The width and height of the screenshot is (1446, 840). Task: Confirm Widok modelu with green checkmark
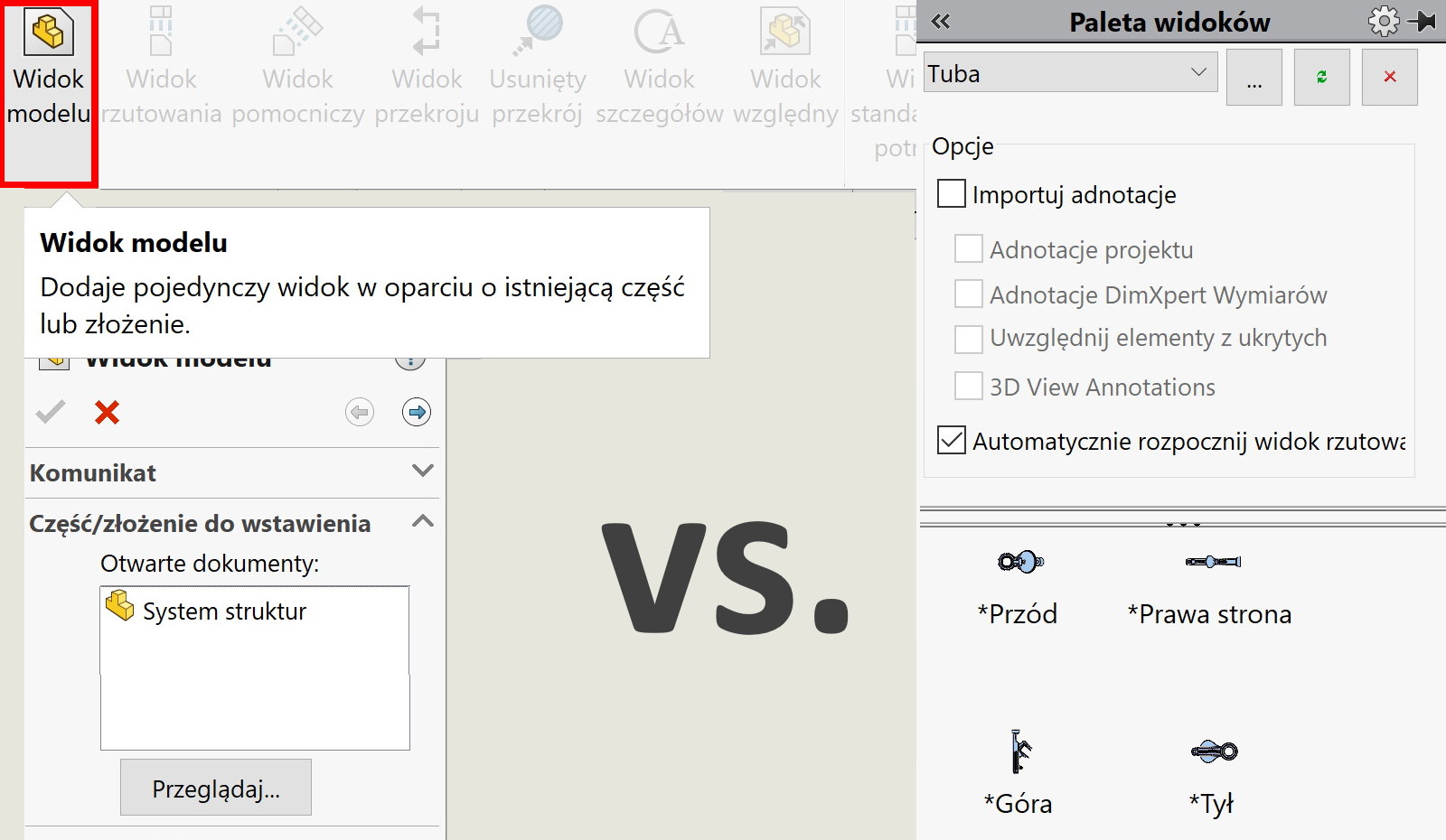pyautogui.click(x=50, y=412)
